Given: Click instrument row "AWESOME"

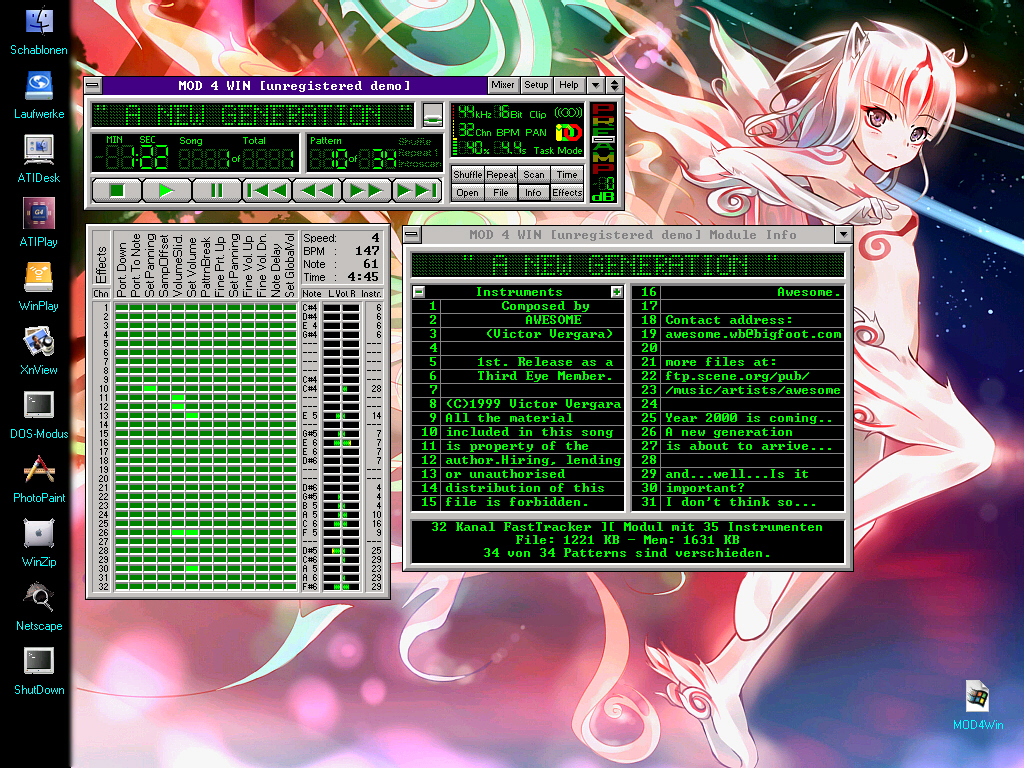Looking at the screenshot, I should click(x=518, y=320).
